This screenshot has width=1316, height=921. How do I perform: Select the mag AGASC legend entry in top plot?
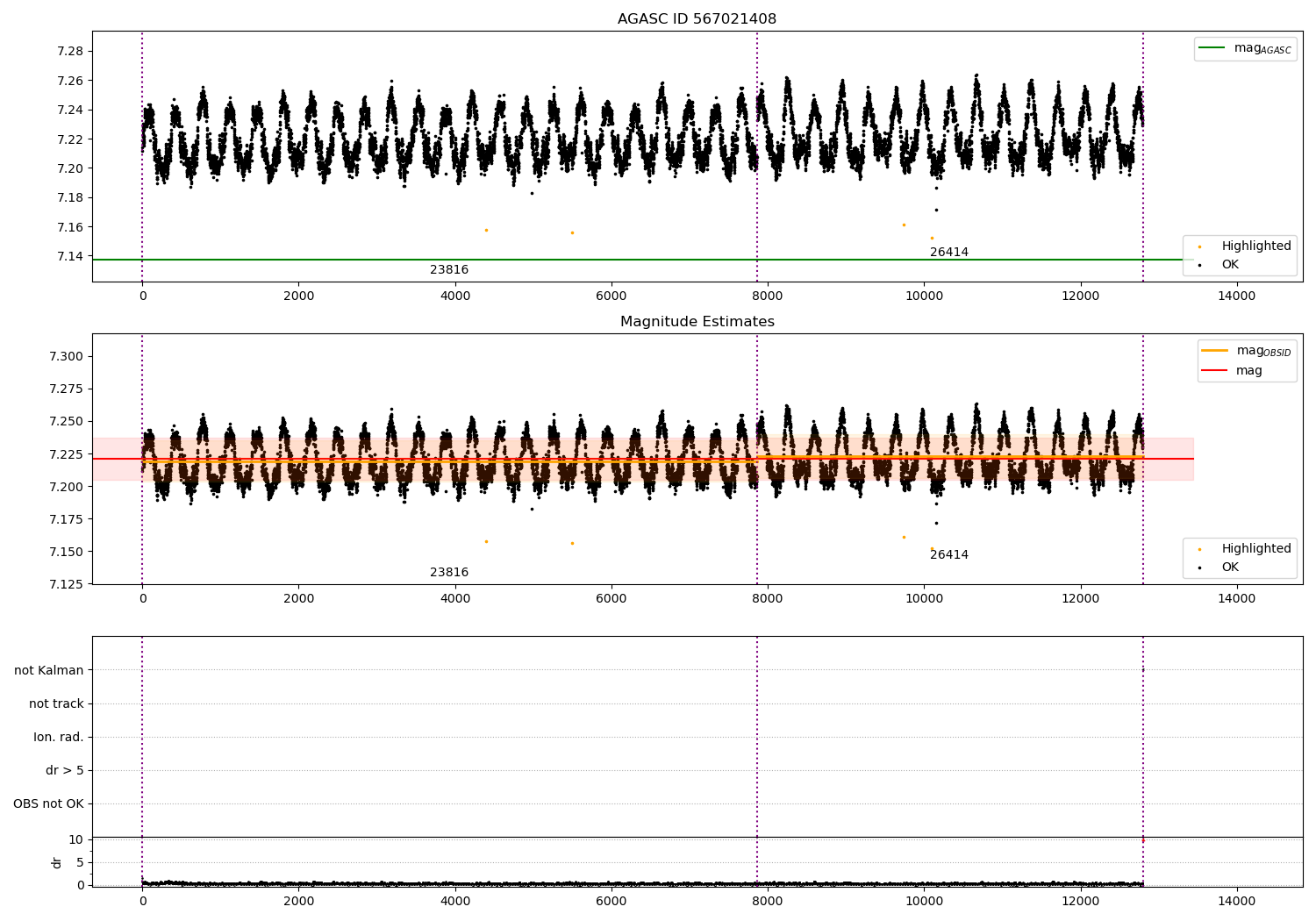[1245, 48]
